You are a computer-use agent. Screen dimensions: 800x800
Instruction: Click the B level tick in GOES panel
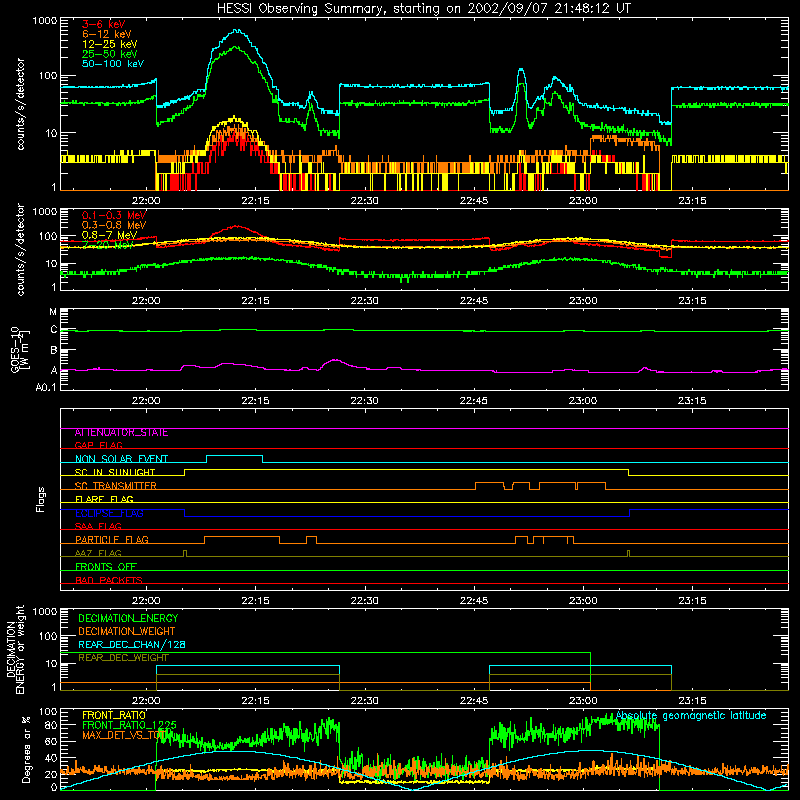coord(54,351)
